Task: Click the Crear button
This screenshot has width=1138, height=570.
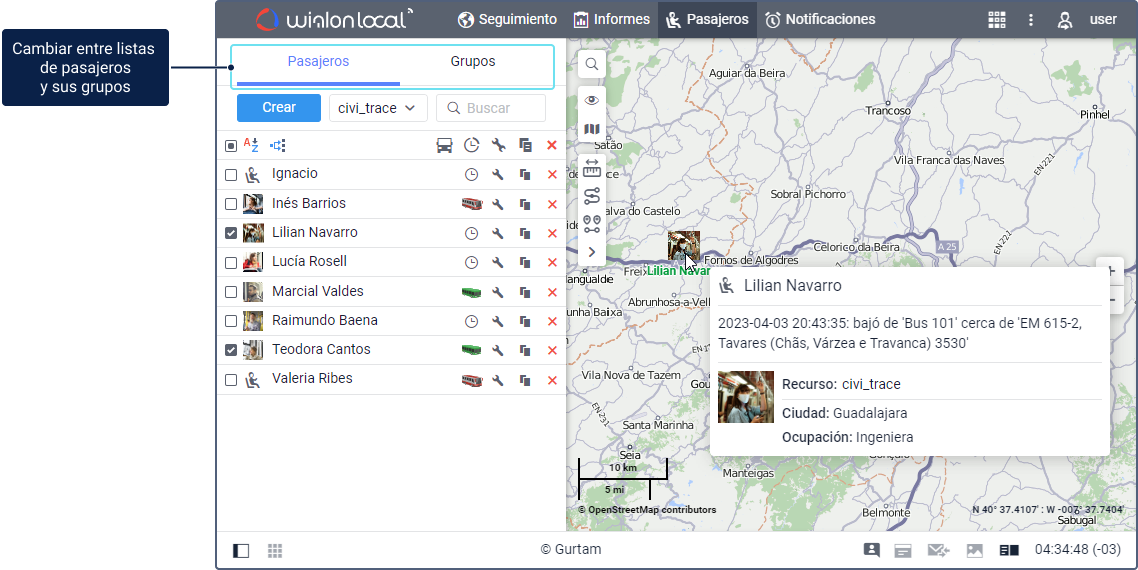Action: [279, 107]
